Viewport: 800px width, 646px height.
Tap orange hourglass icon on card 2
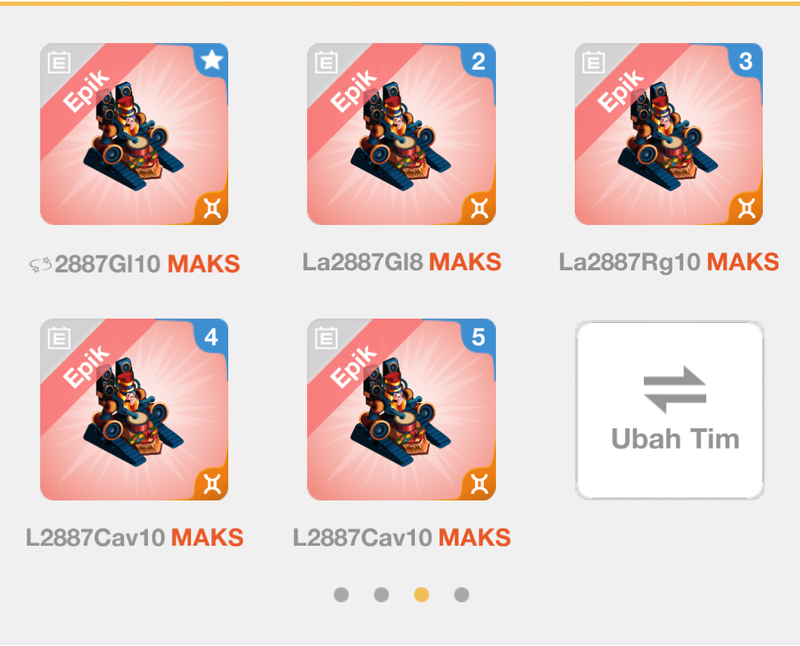479,208
